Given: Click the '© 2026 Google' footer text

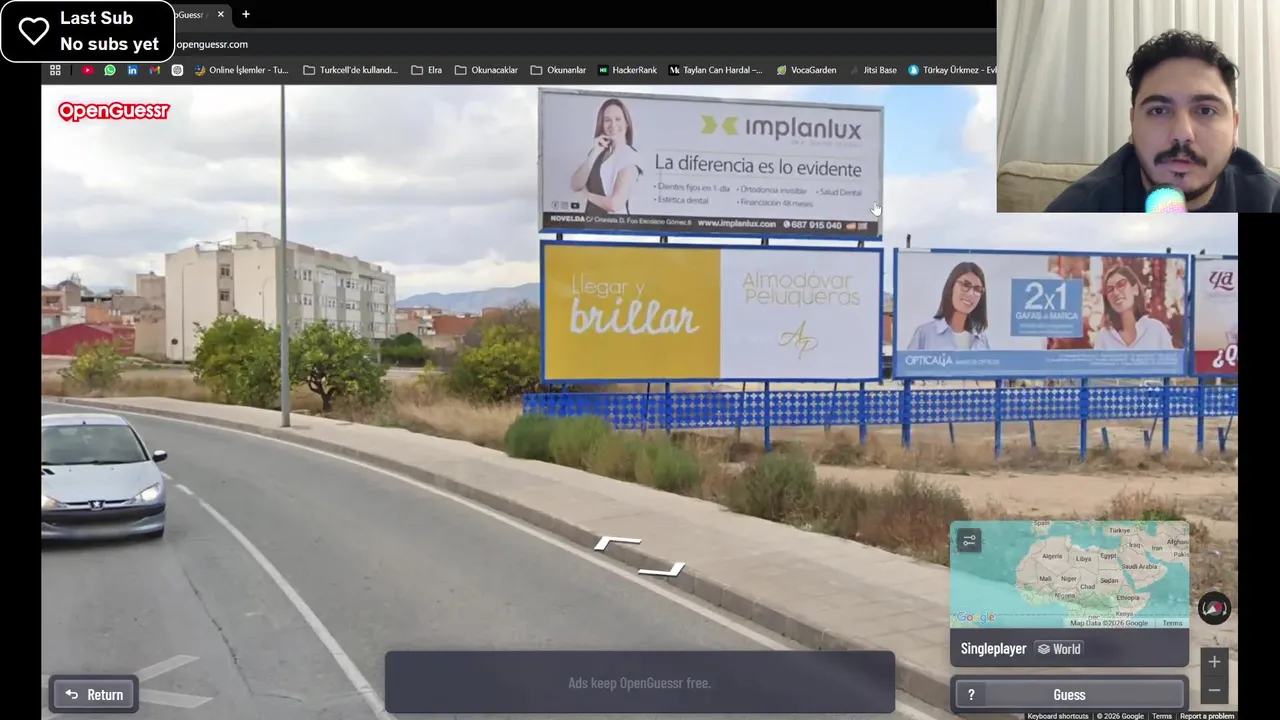Looking at the screenshot, I should (x=1120, y=716).
